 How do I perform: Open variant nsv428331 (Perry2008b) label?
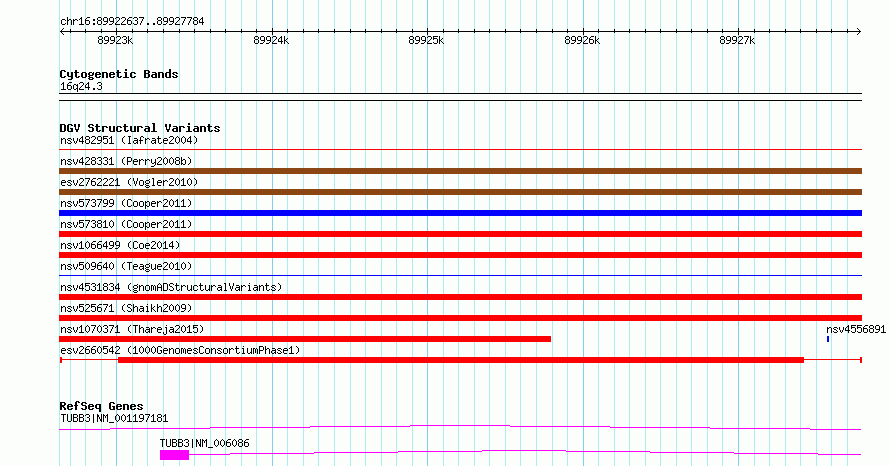pyautogui.click(x=126, y=161)
